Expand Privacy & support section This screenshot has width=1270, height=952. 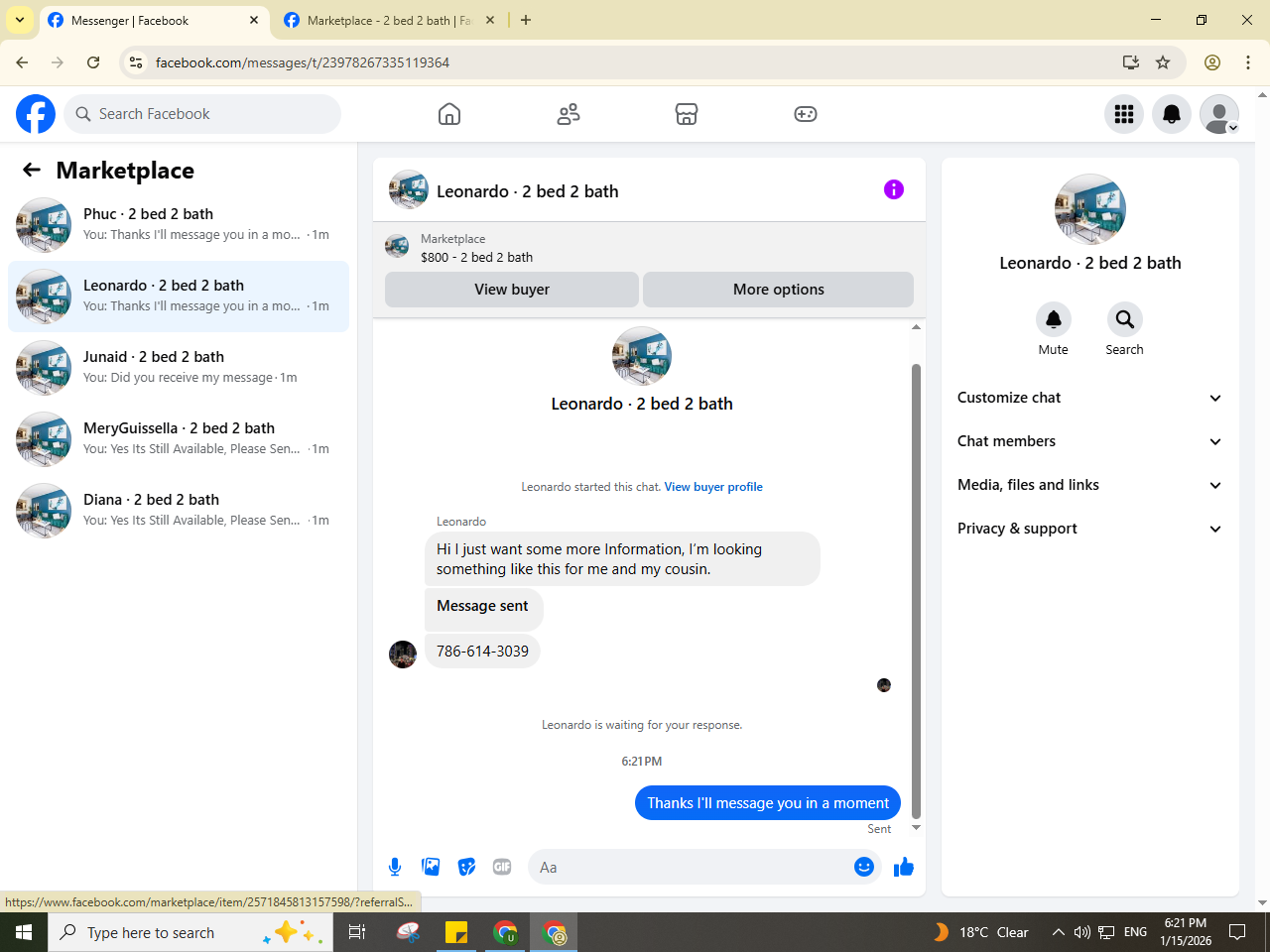[x=1089, y=529]
